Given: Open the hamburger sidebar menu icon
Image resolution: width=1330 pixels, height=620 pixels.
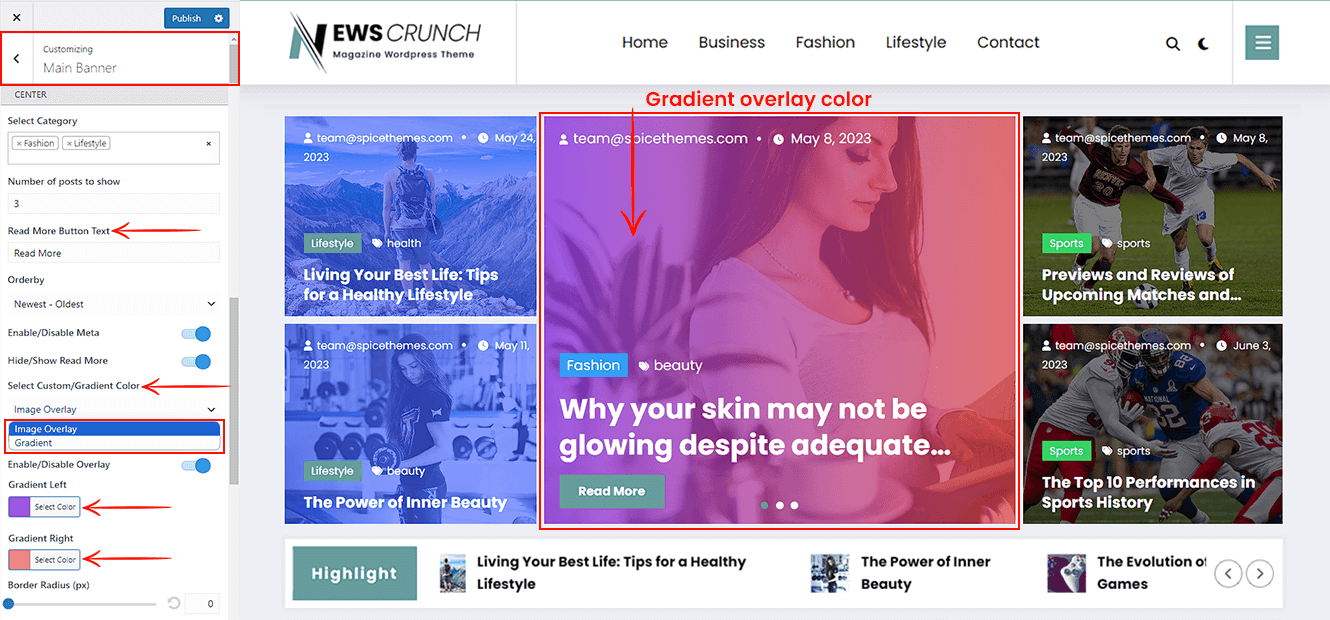Looking at the screenshot, I should coord(1262,42).
